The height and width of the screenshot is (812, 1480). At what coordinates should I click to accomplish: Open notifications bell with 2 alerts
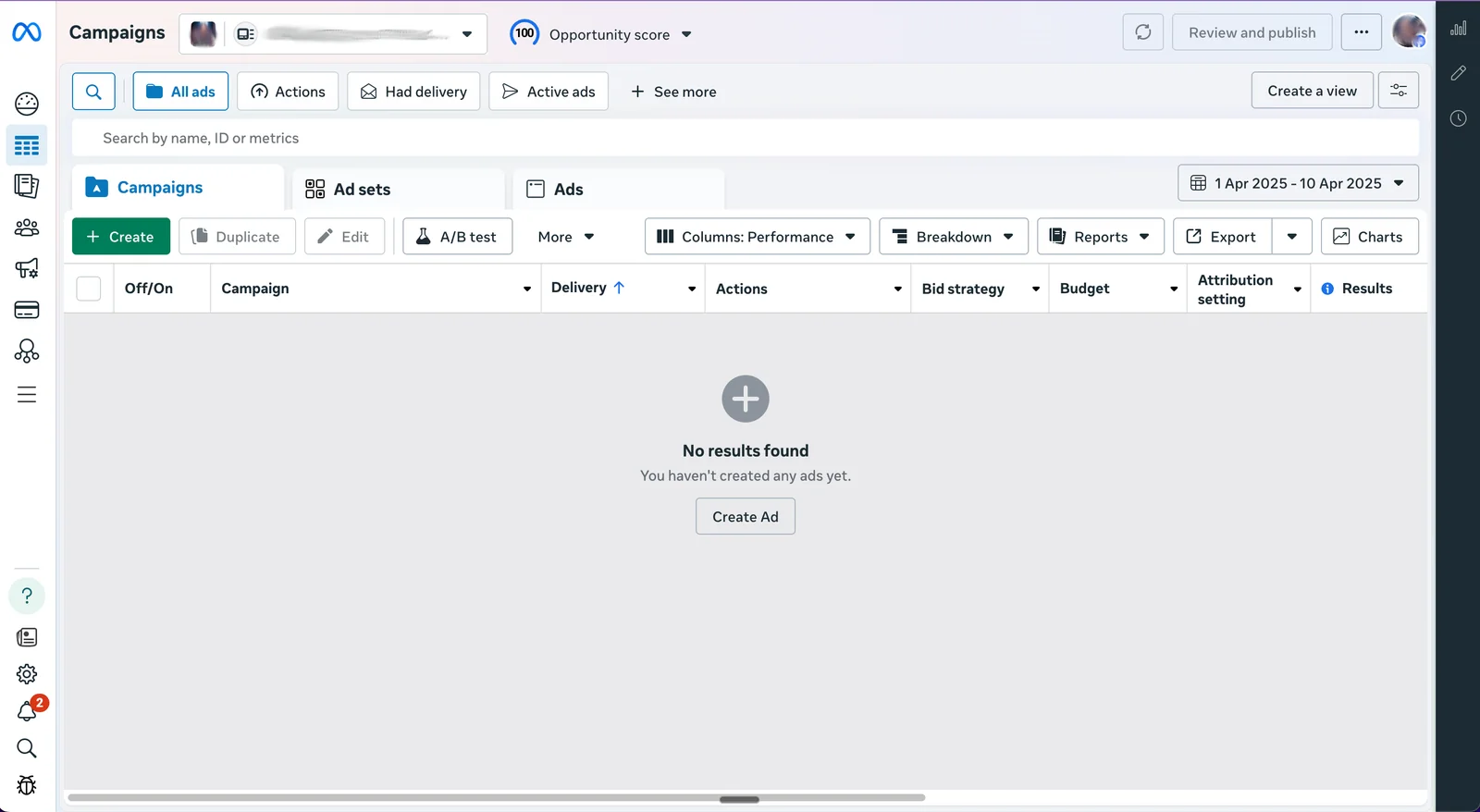pos(27,711)
